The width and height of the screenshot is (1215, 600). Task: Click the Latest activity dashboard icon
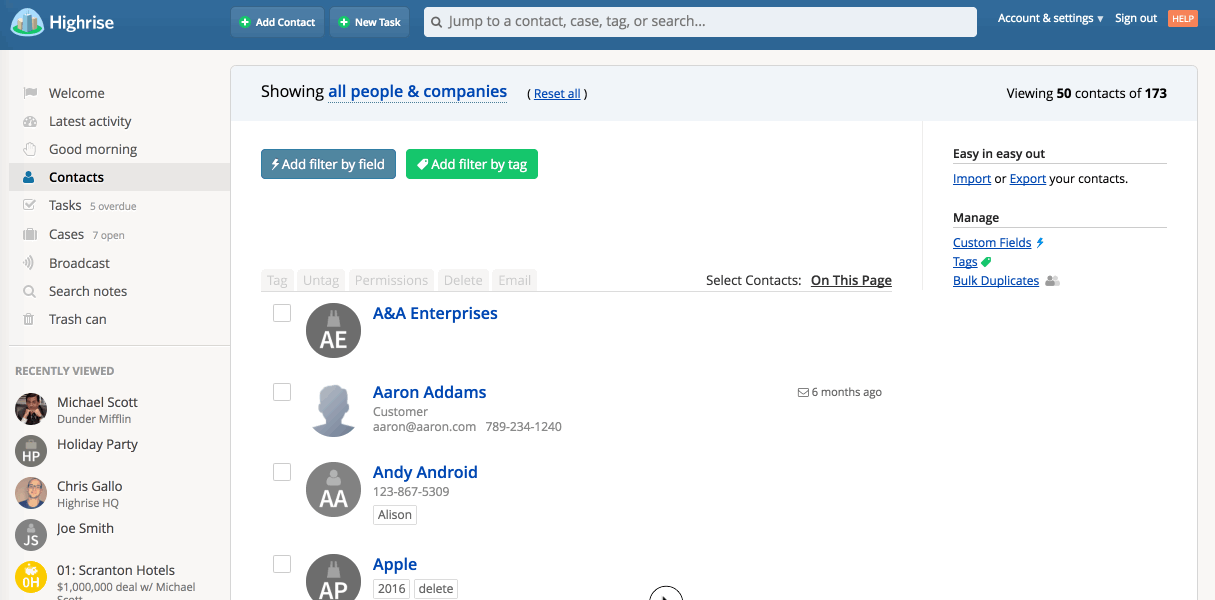pyautogui.click(x=30, y=121)
